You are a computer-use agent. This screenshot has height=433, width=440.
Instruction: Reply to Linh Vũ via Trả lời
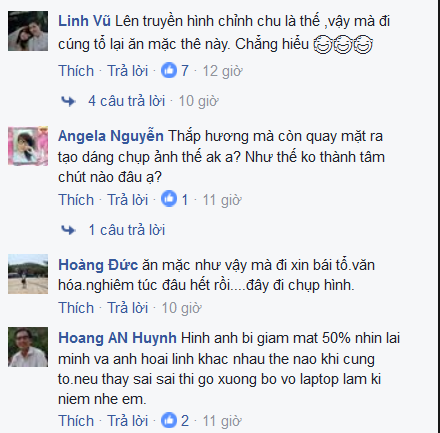point(128,71)
